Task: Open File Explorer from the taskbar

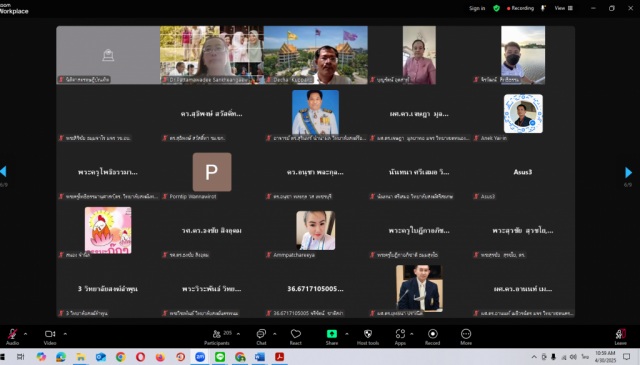Action: [81, 357]
